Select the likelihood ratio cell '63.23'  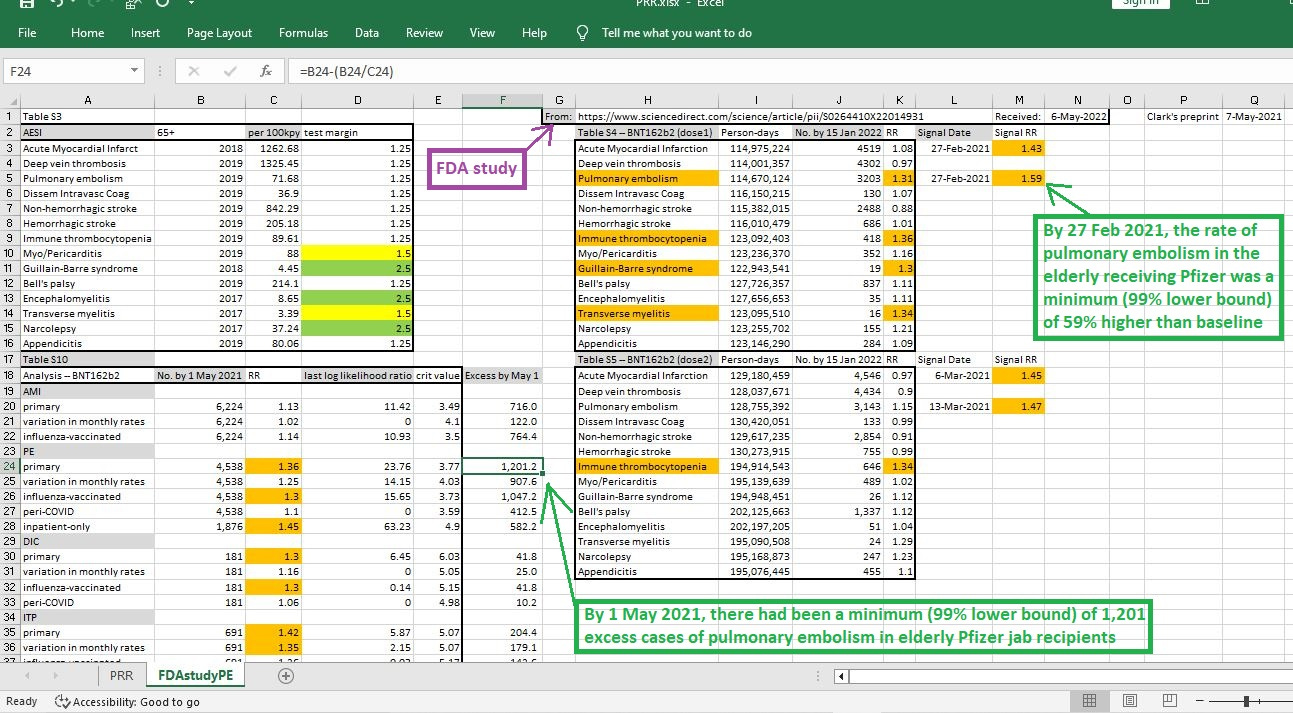(357, 527)
